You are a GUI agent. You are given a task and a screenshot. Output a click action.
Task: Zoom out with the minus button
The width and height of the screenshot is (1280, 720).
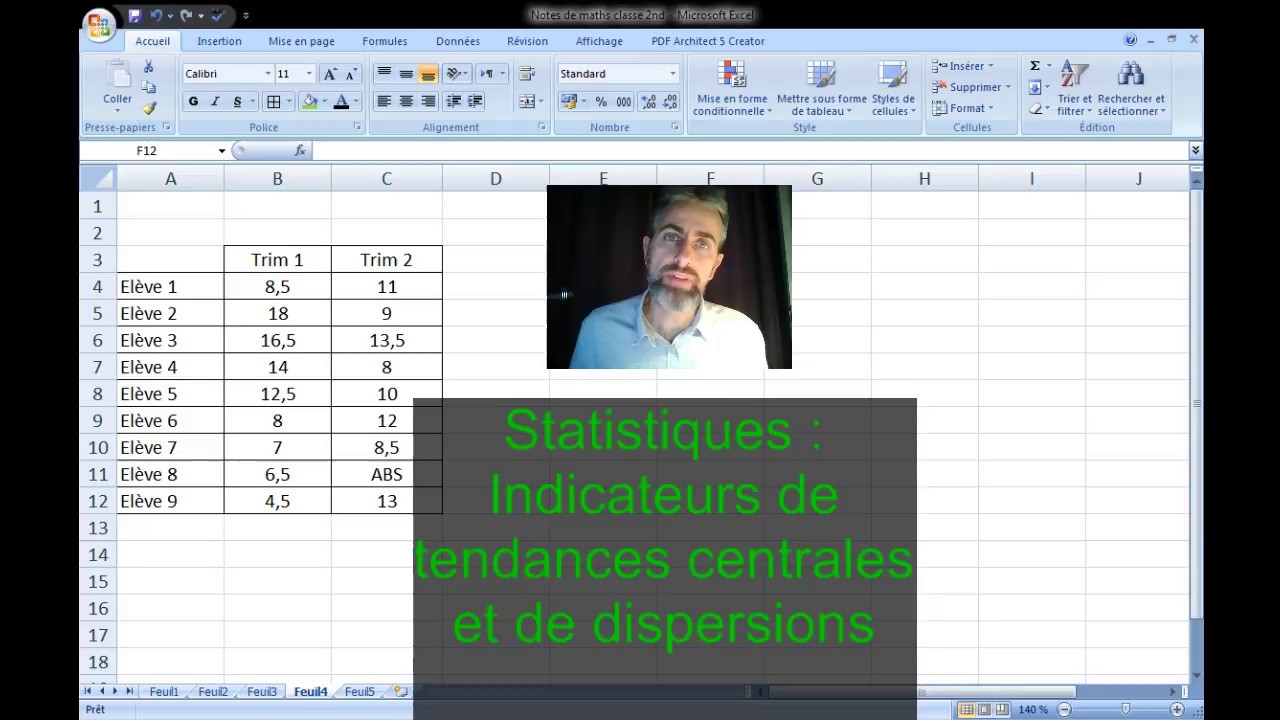pyautogui.click(x=1064, y=709)
